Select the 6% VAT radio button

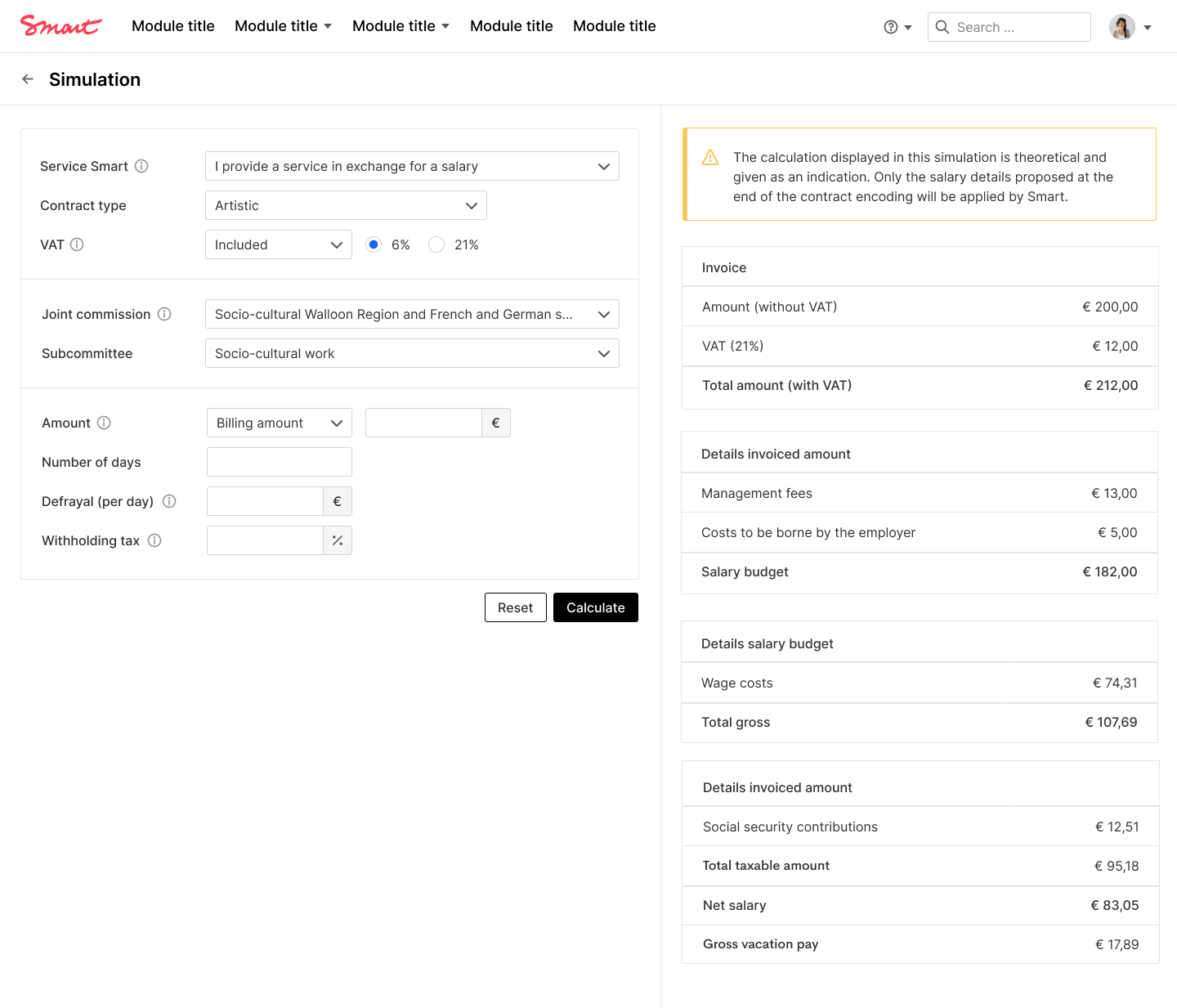click(374, 244)
